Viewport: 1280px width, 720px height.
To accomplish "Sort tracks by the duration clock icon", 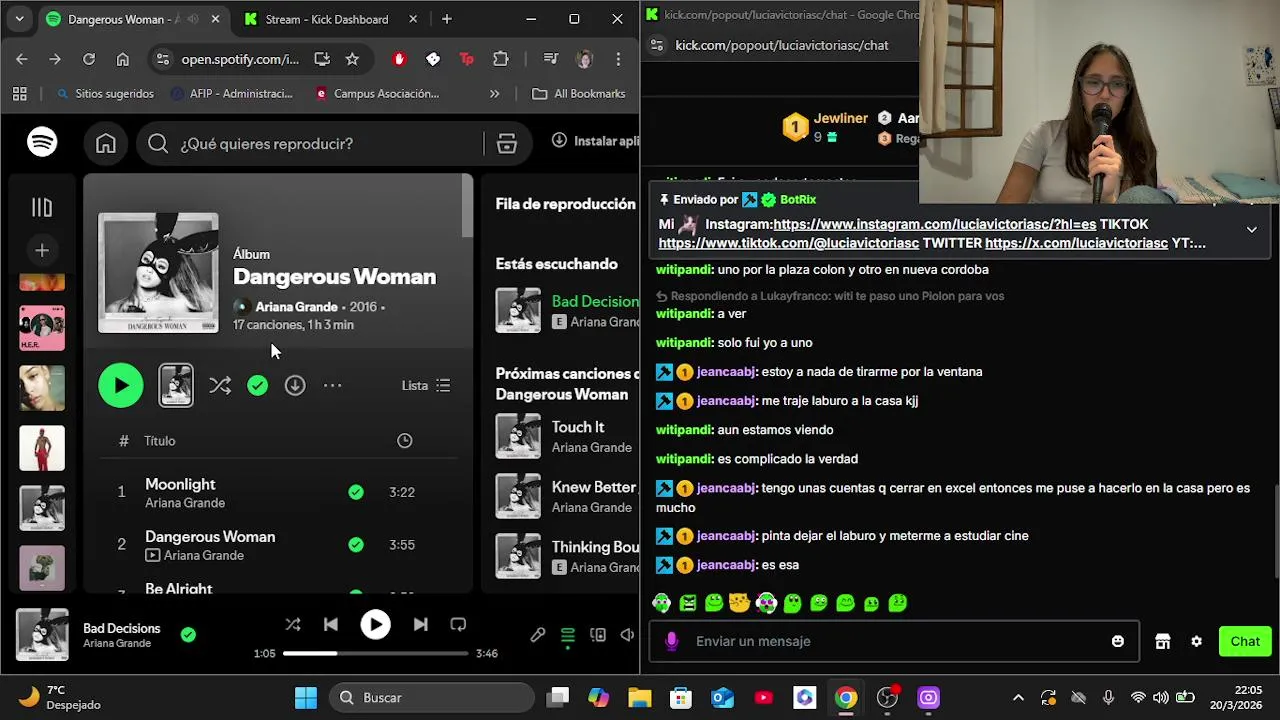I will pyautogui.click(x=405, y=440).
